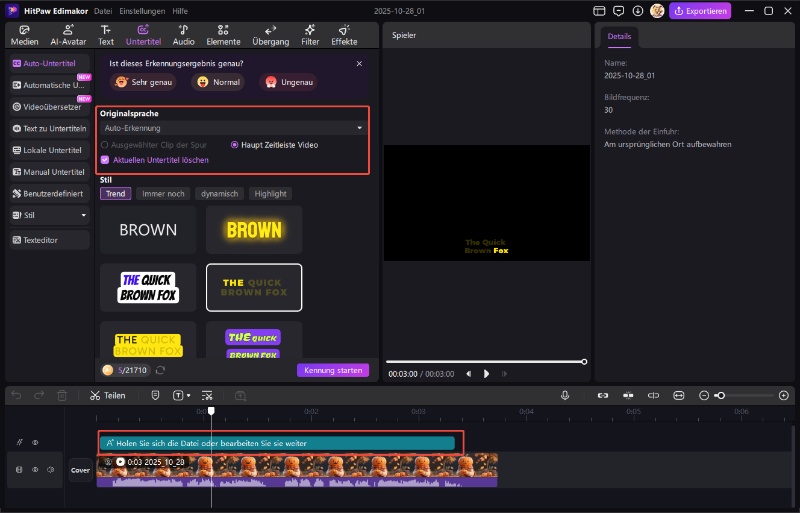
Task: Click the microphone voice-over icon in the timeline toolbar
Action: 565,395
